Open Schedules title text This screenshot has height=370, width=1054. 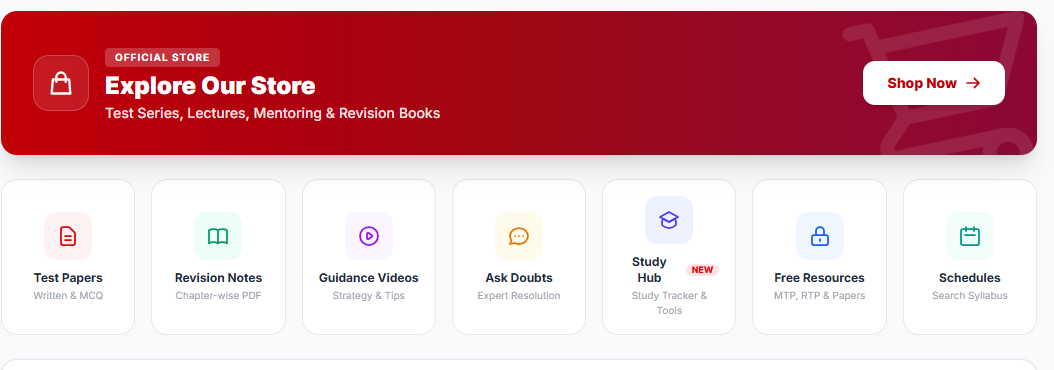tap(969, 278)
